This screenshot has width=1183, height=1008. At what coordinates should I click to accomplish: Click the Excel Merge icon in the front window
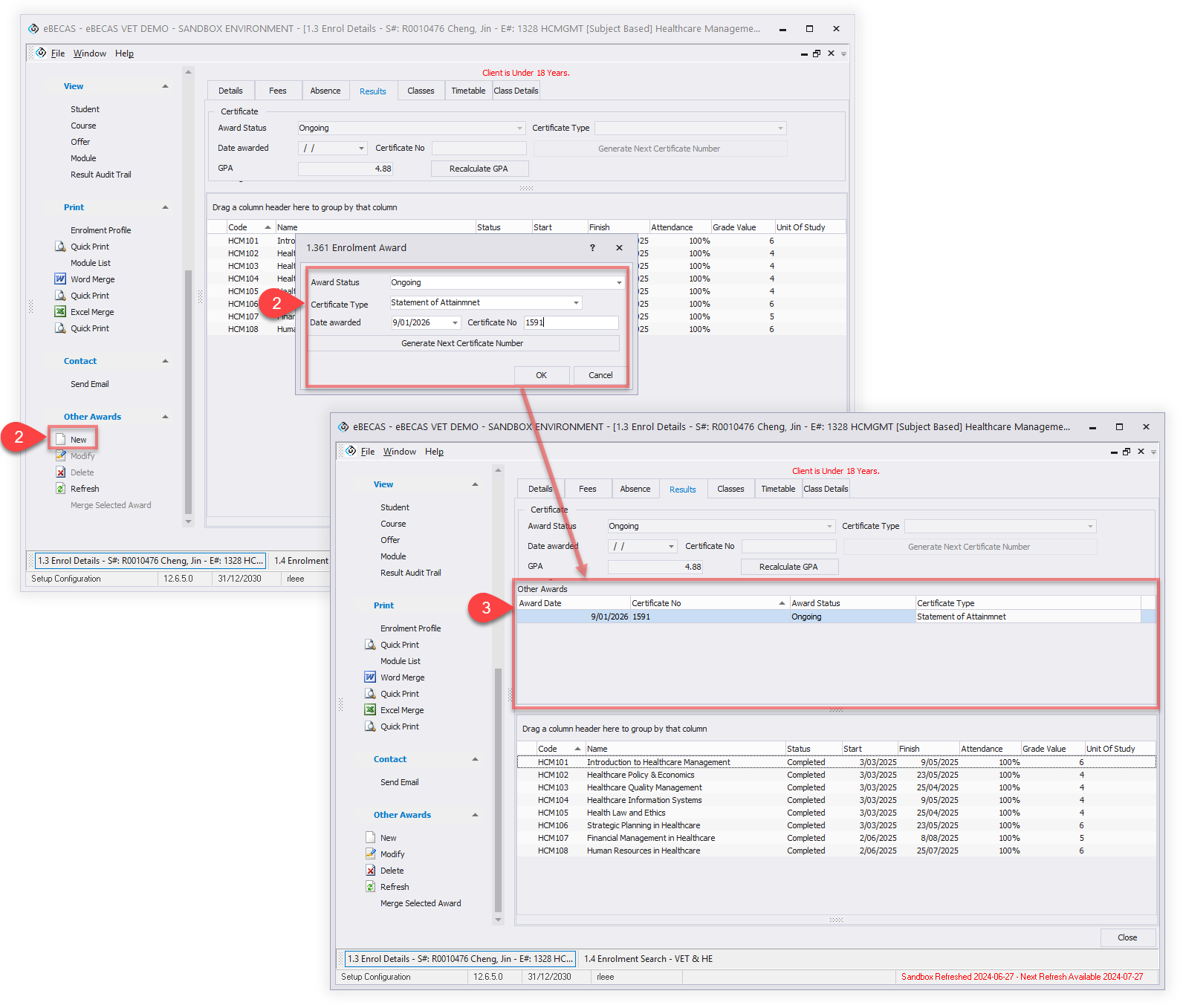370,710
